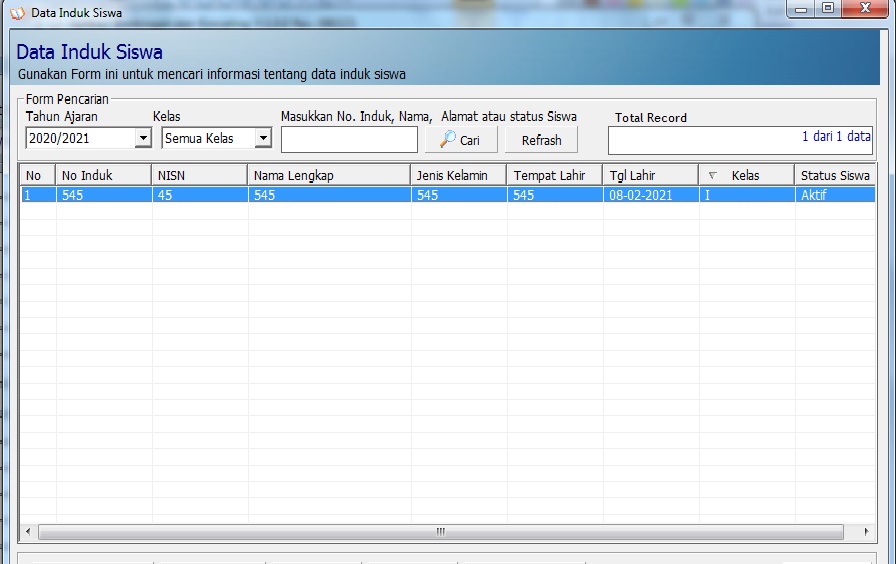896x564 pixels.
Task: Sort by the Tgl Lahir column header
Action: tap(650, 175)
